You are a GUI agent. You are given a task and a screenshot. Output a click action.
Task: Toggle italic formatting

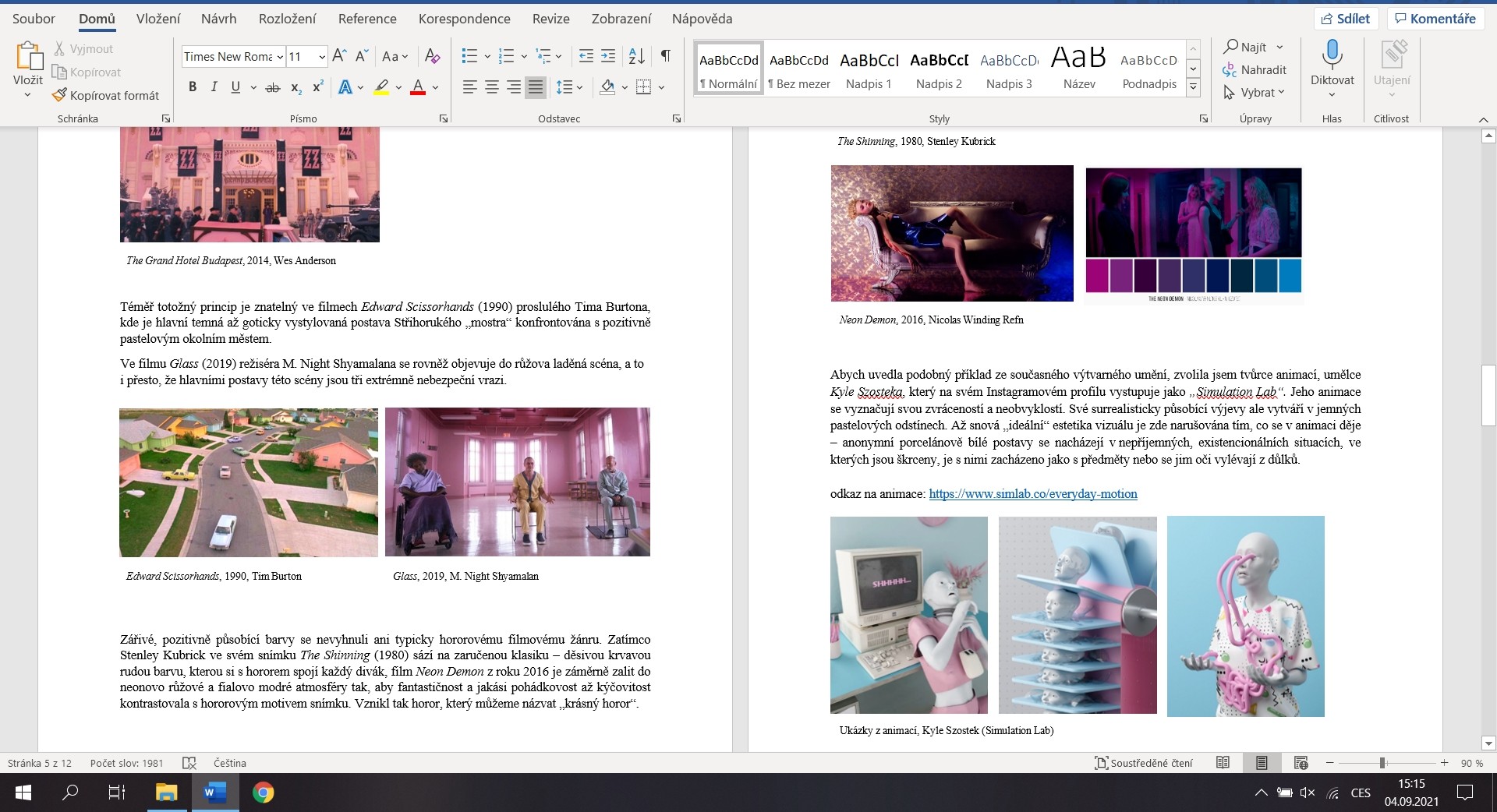click(x=214, y=87)
